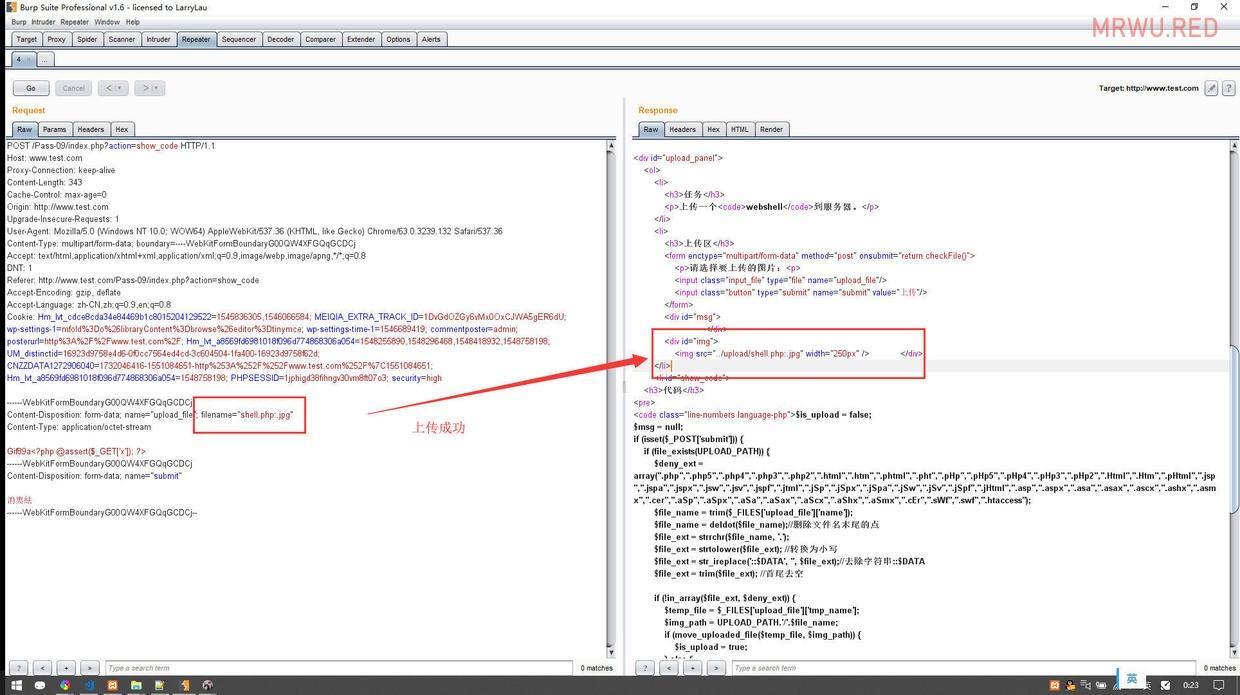Go to previous match in request search

coord(42,668)
